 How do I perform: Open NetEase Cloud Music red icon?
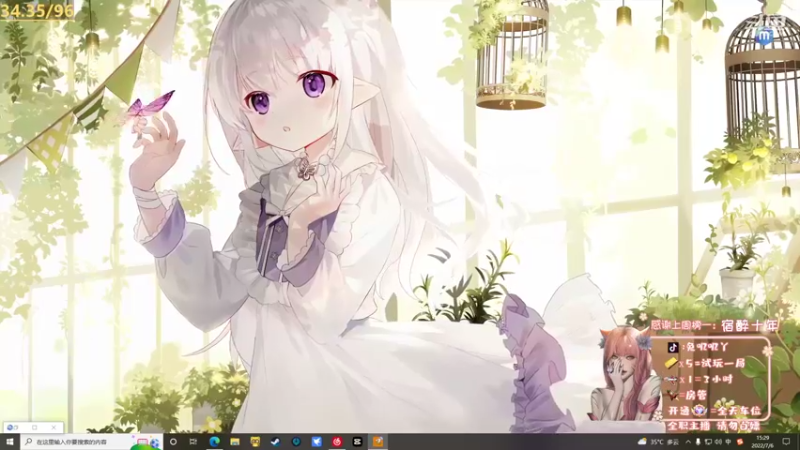(337, 441)
